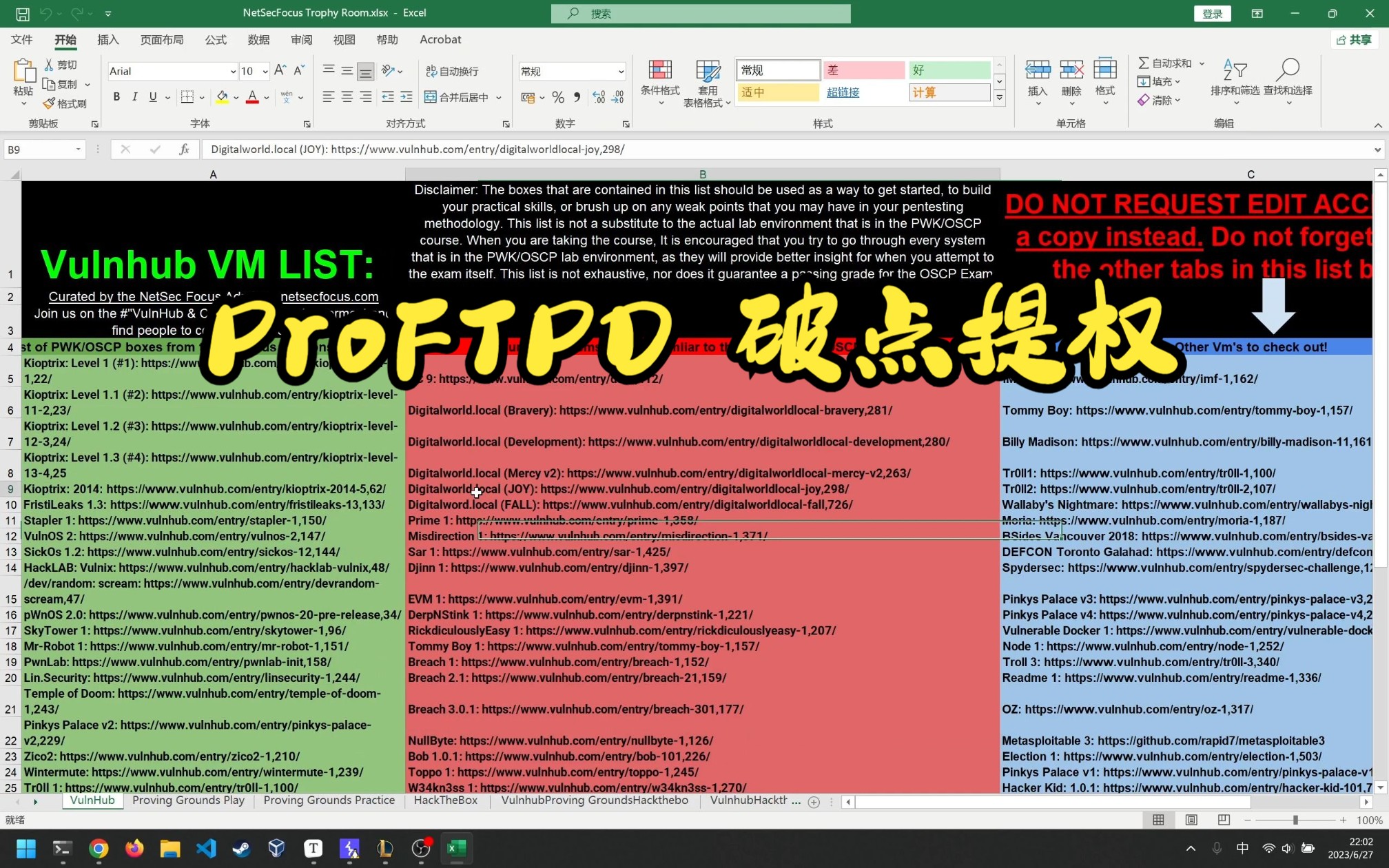Click the Cut scissors icon
Image resolution: width=1389 pixels, height=868 pixels.
(49, 65)
